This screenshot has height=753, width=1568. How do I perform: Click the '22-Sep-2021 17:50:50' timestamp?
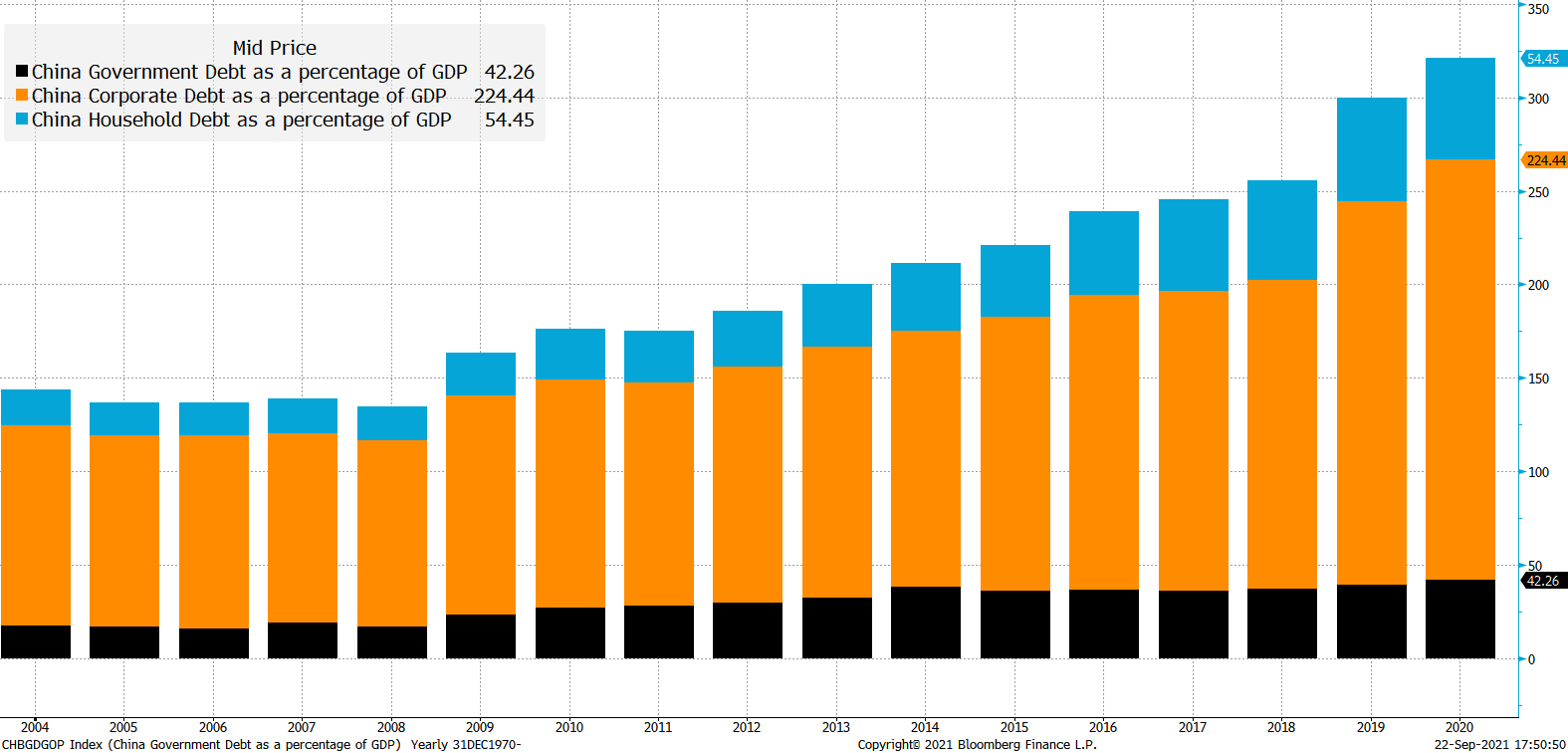coord(1499,744)
